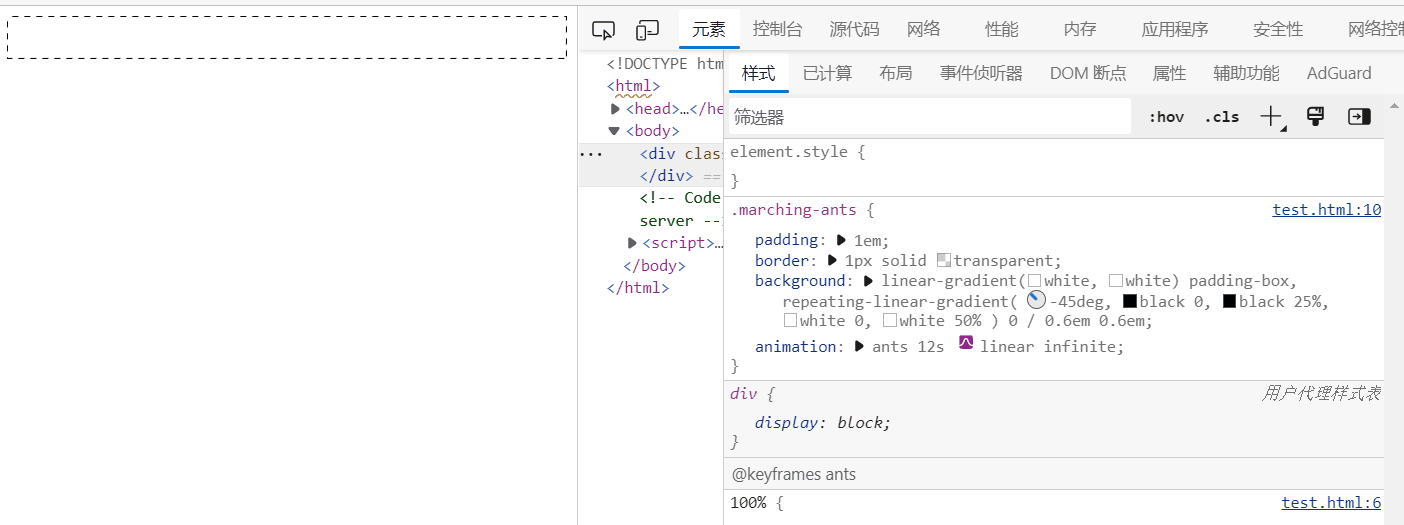The image size is (1404, 525).
Task: Toggle the .cls class editor button
Action: coord(1221,117)
